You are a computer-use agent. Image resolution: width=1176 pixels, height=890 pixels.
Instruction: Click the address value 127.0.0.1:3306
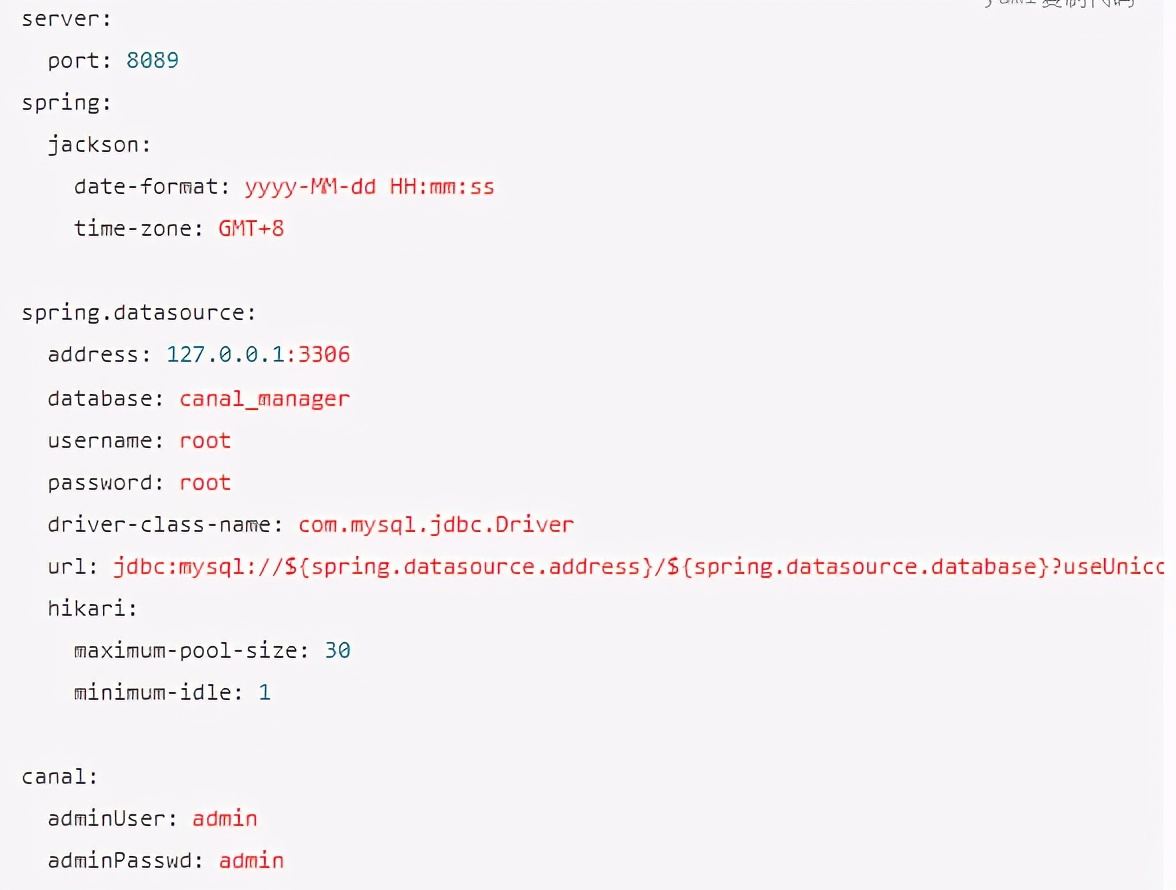(258, 355)
